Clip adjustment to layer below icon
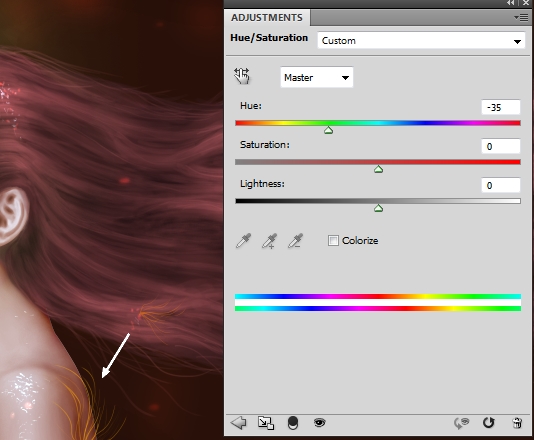 tap(293, 423)
